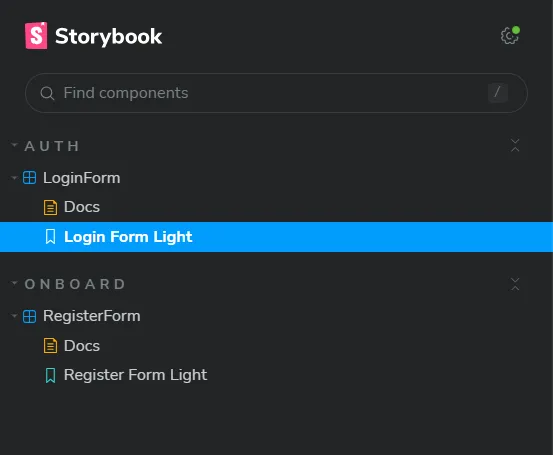Click the Login Form Light bookmark icon
The image size is (553, 455).
pos(50,237)
